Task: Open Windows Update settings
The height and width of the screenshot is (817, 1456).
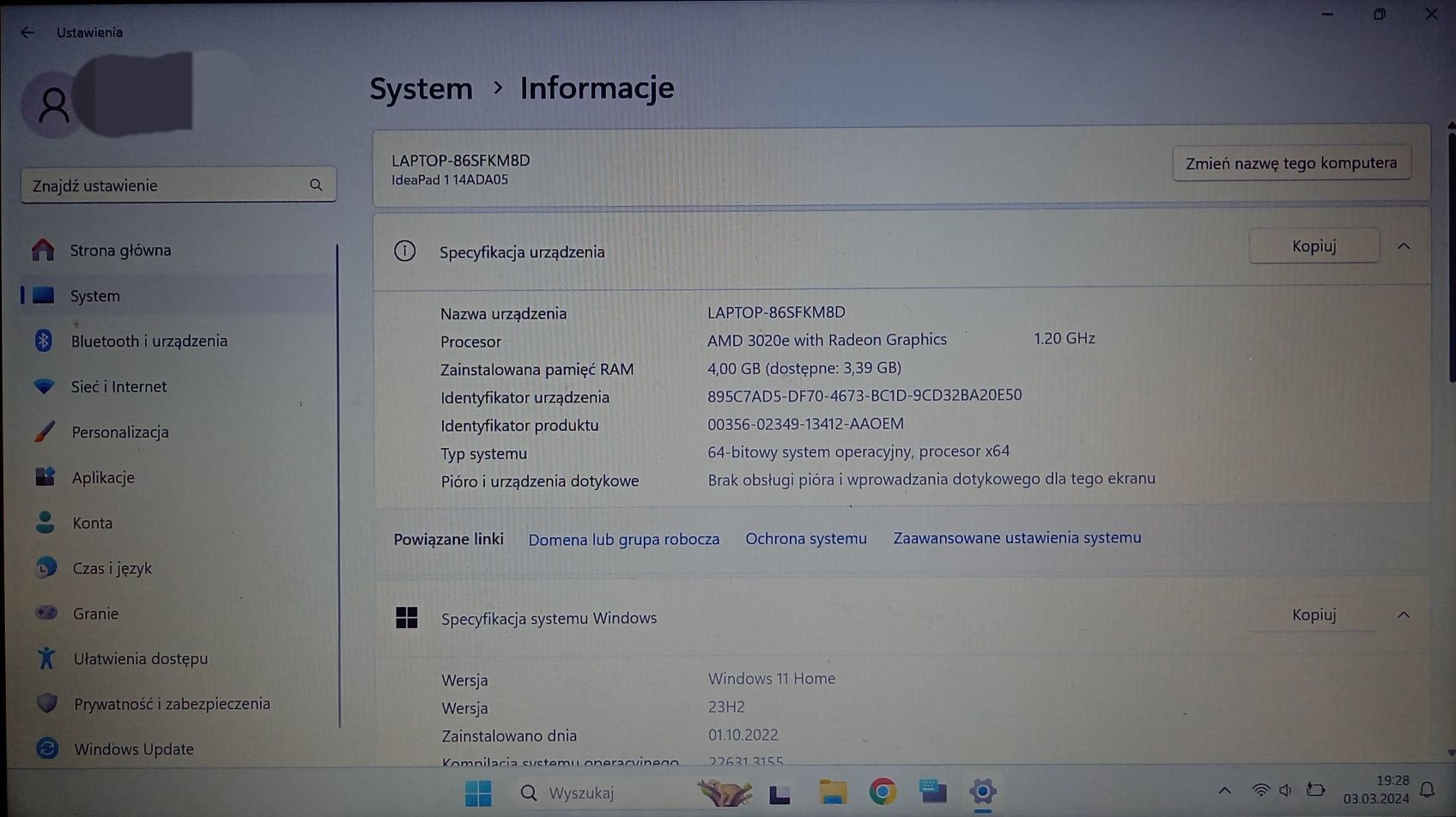Action: [x=133, y=749]
